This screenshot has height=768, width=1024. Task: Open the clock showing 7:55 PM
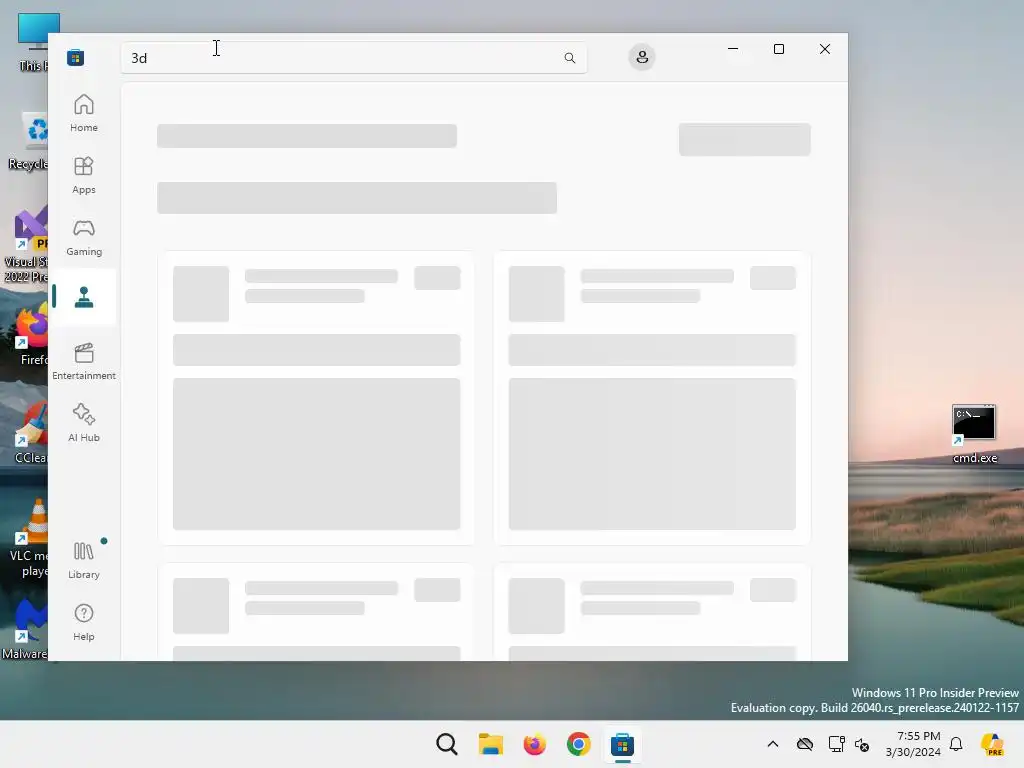click(x=913, y=744)
